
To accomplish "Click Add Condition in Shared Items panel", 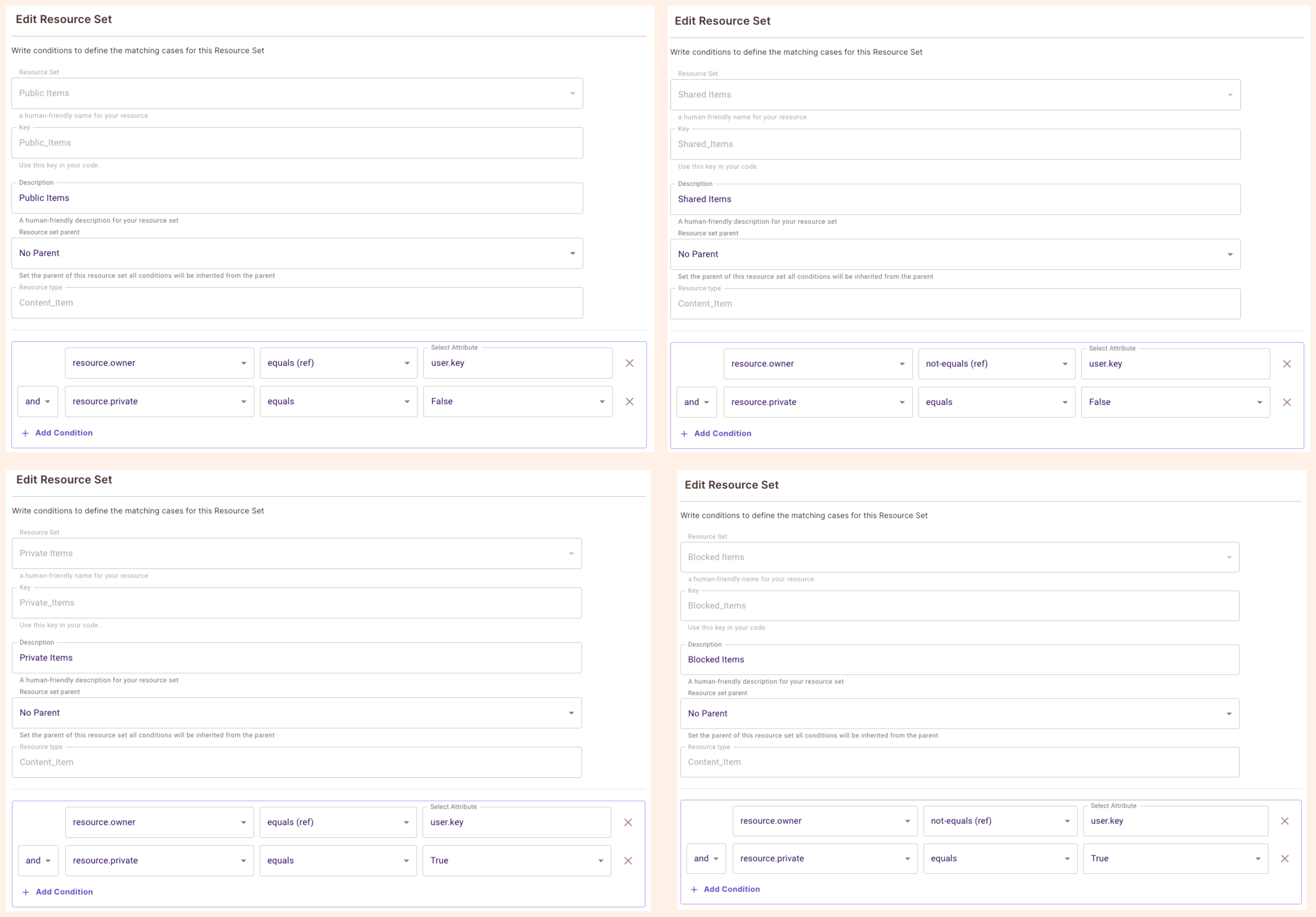I will tap(716, 434).
